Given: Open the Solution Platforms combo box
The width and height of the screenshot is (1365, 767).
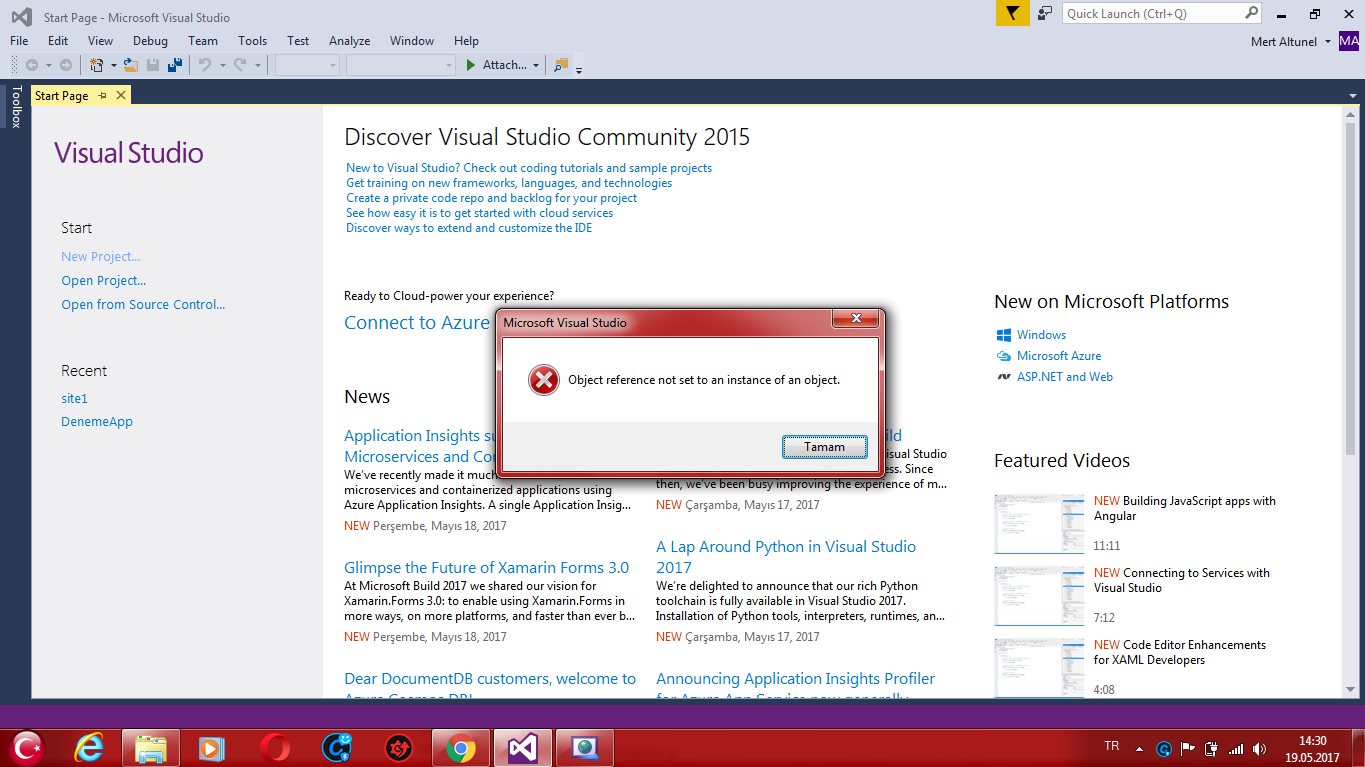Looking at the screenshot, I should [401, 65].
